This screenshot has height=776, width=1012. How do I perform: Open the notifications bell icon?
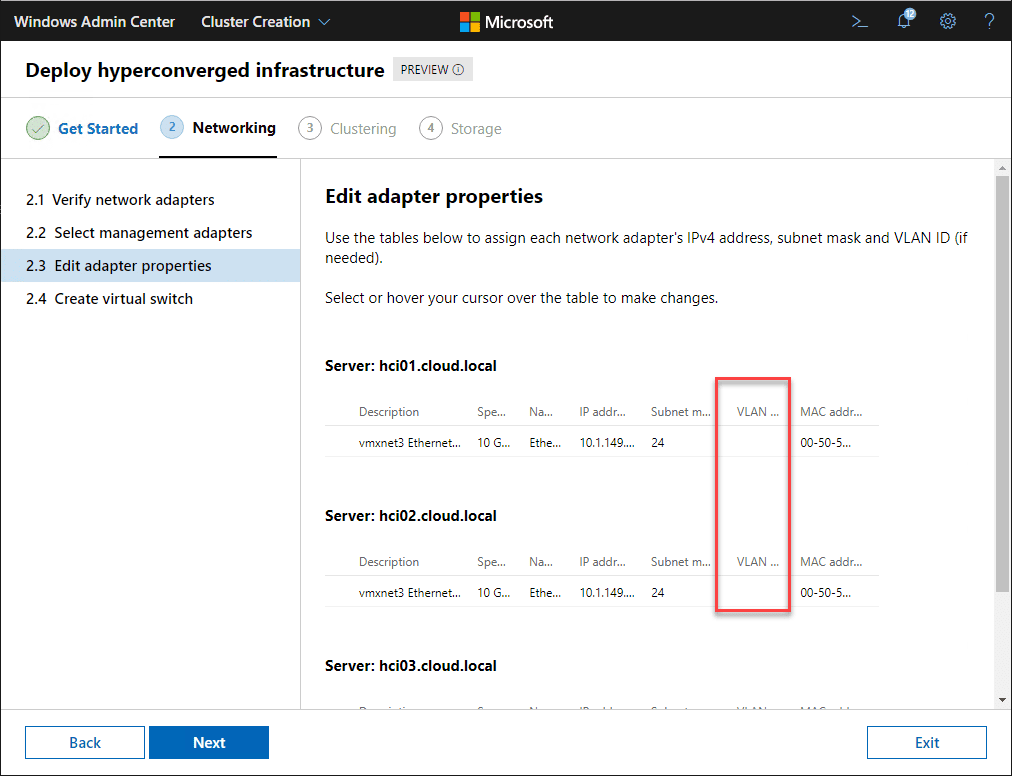click(904, 21)
